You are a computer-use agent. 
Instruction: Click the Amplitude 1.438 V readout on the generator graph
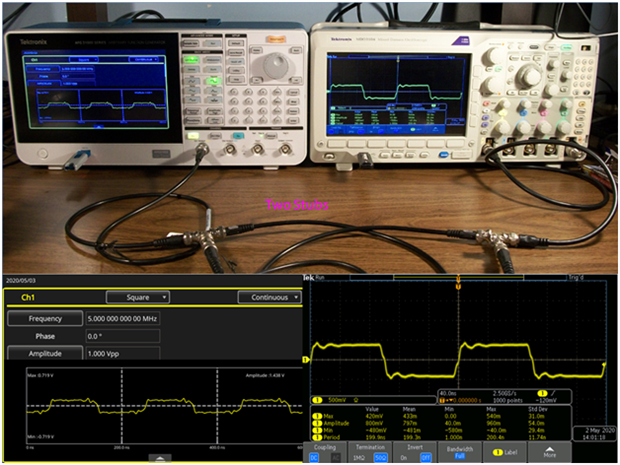tap(265, 375)
